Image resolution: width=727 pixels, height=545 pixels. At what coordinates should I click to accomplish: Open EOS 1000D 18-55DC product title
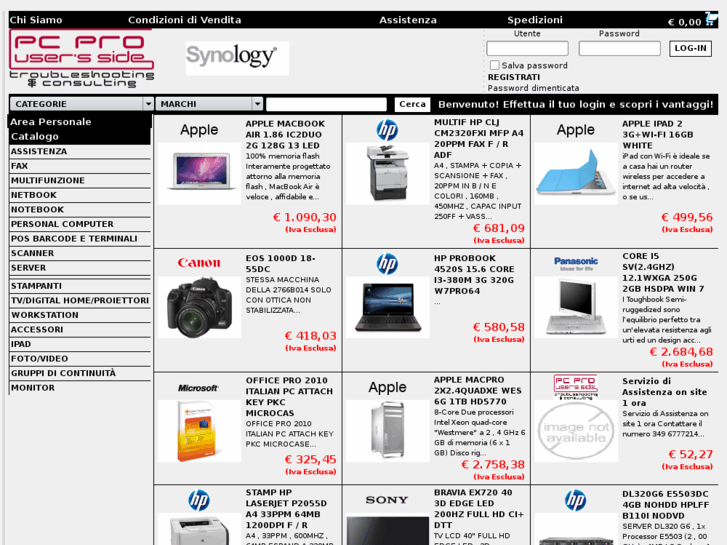(281, 263)
